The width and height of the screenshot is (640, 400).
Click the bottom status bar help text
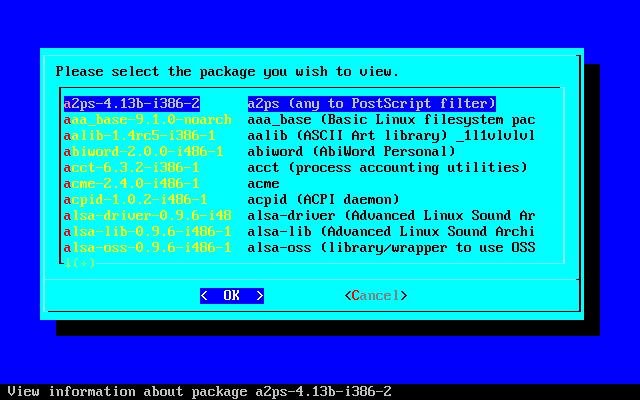(x=199, y=391)
